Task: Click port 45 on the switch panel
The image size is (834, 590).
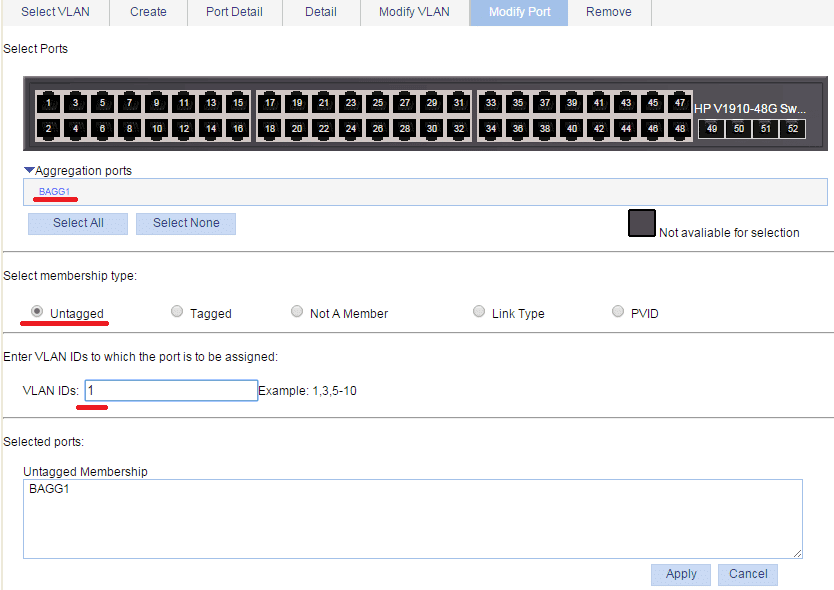Action: pyautogui.click(x=653, y=103)
